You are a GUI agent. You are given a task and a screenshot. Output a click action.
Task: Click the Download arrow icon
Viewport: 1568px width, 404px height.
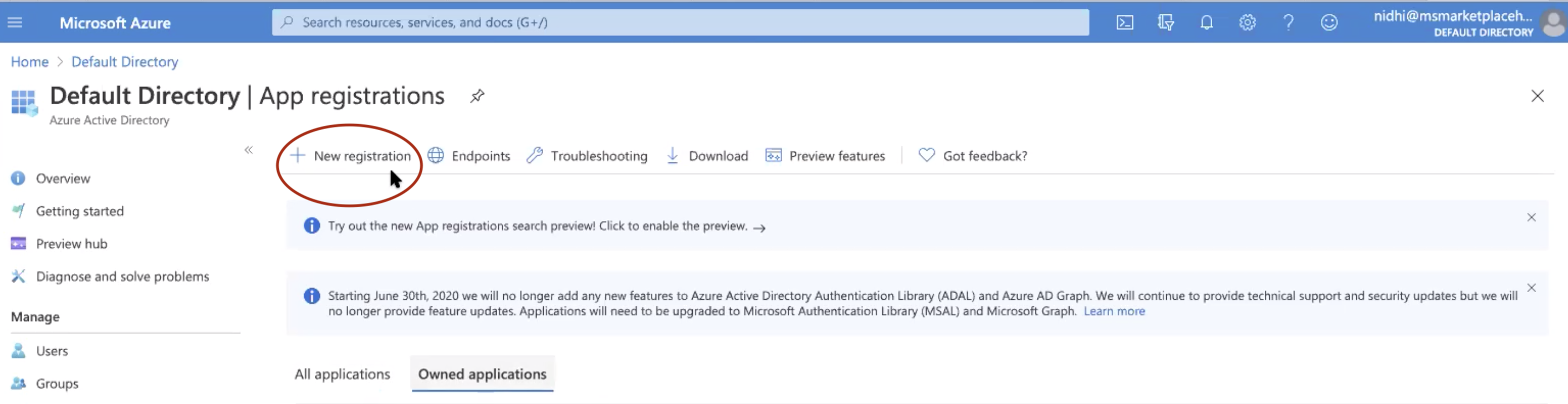[672, 155]
